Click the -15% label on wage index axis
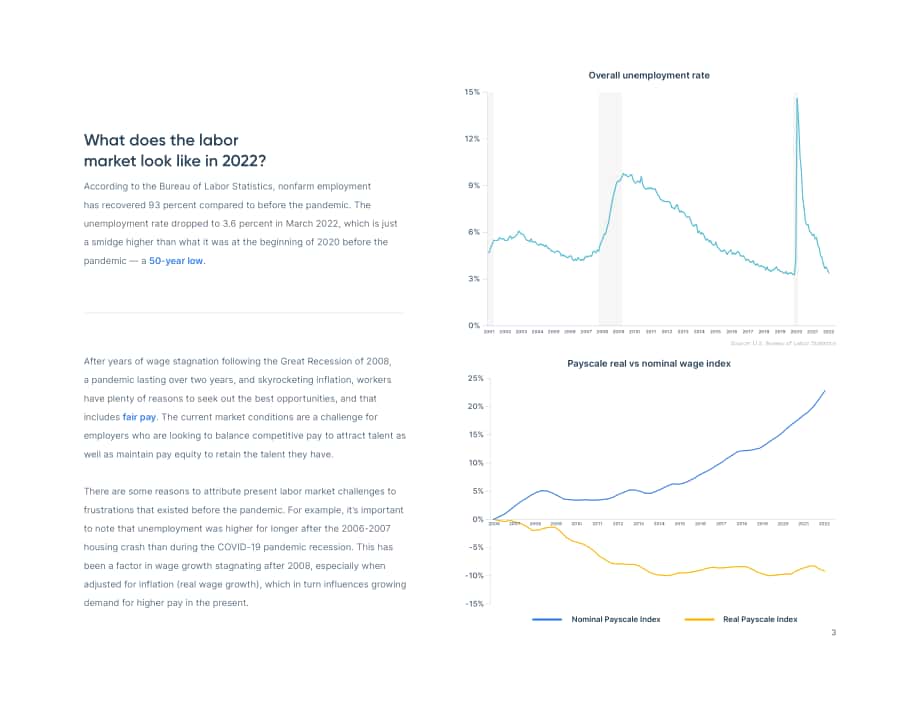 pos(474,604)
